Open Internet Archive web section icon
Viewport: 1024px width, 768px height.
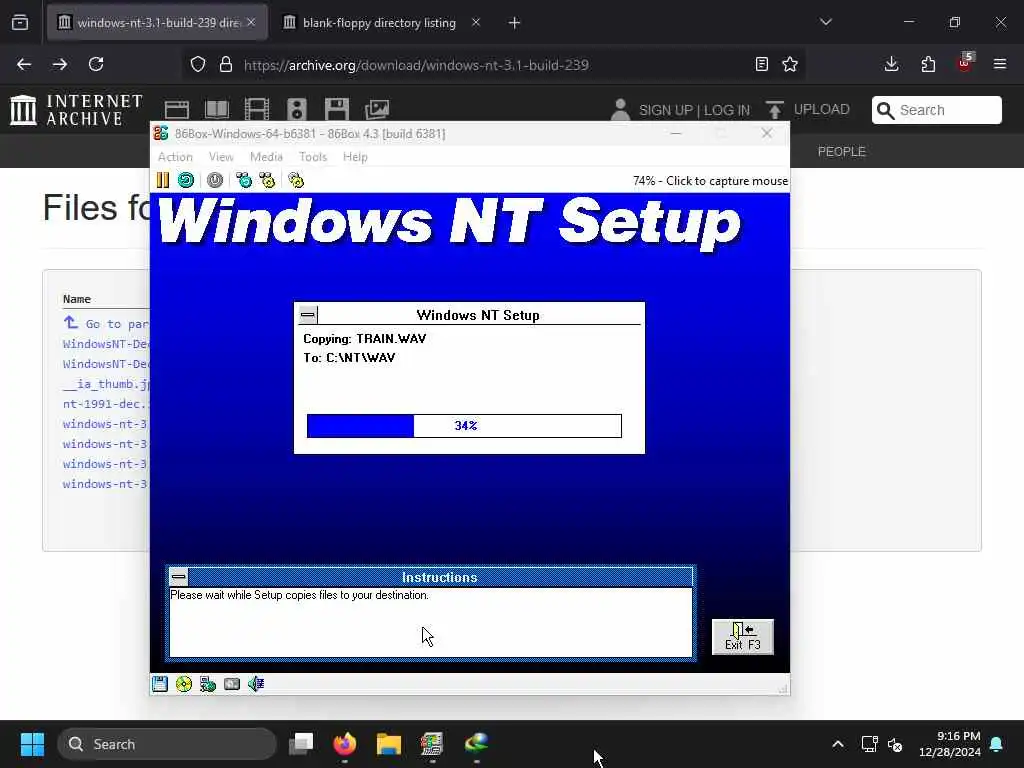[x=176, y=109]
